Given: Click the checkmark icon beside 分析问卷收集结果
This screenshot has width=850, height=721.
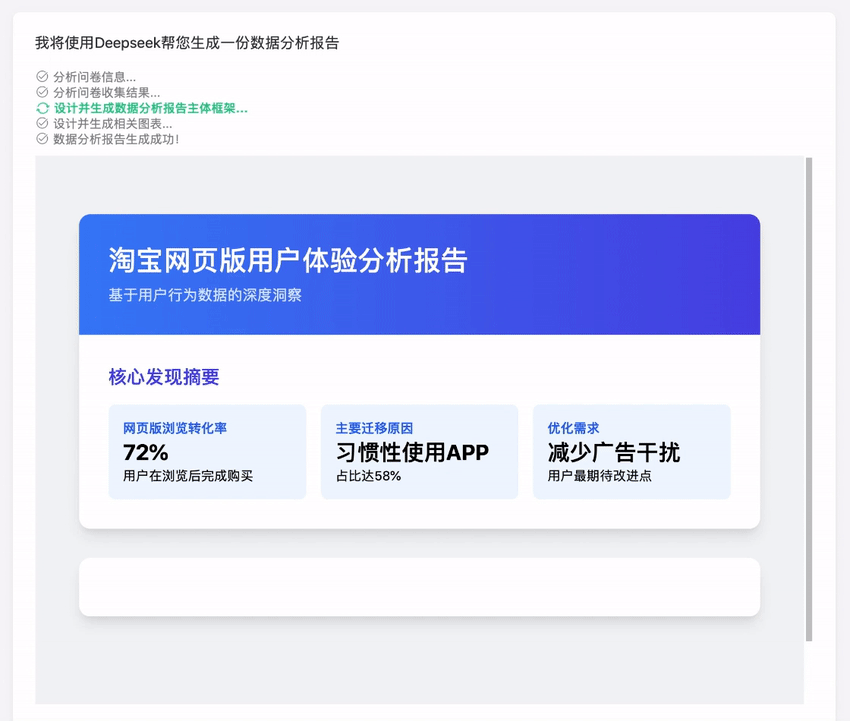Looking at the screenshot, I should tap(42, 92).
